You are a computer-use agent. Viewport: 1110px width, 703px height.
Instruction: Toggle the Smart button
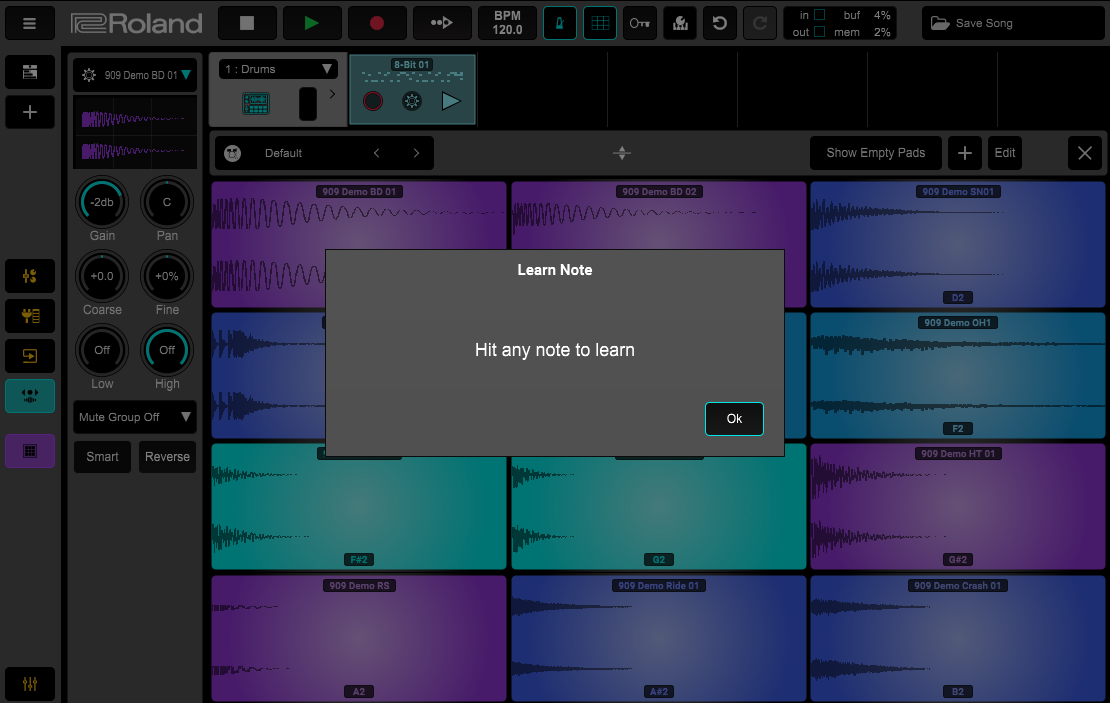[x=103, y=457]
